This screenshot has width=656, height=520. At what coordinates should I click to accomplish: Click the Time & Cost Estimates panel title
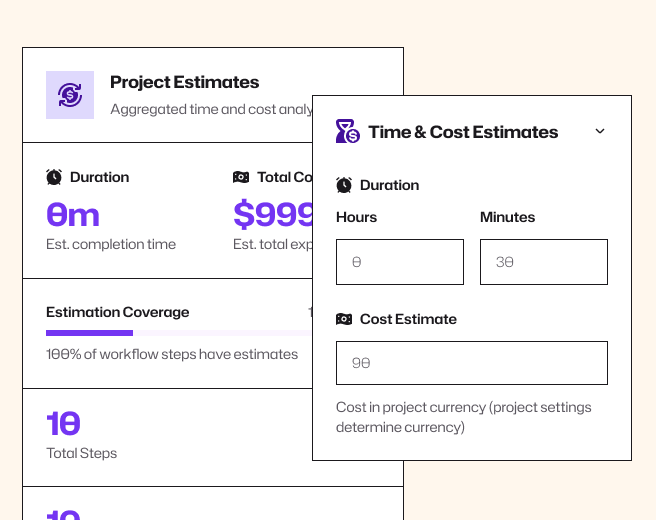[463, 132]
